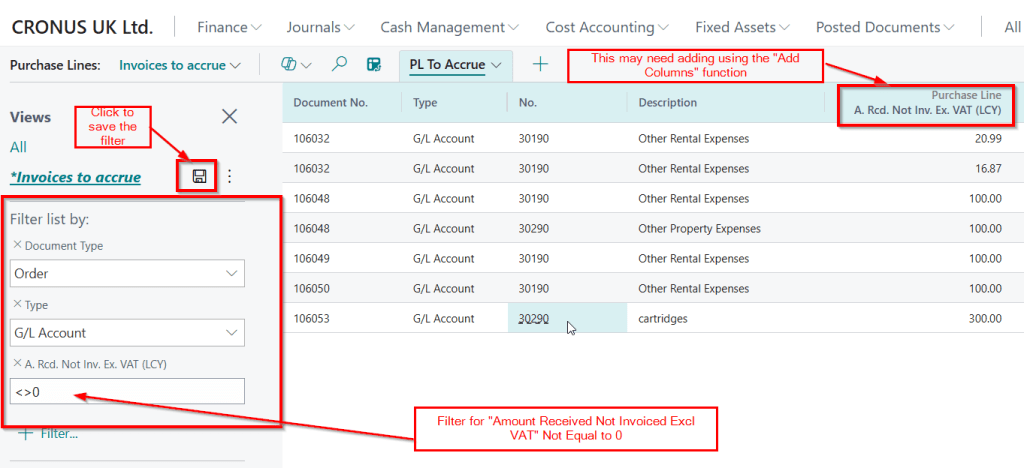
Task: Remove the Document Type filter
Action: [x=17, y=246]
